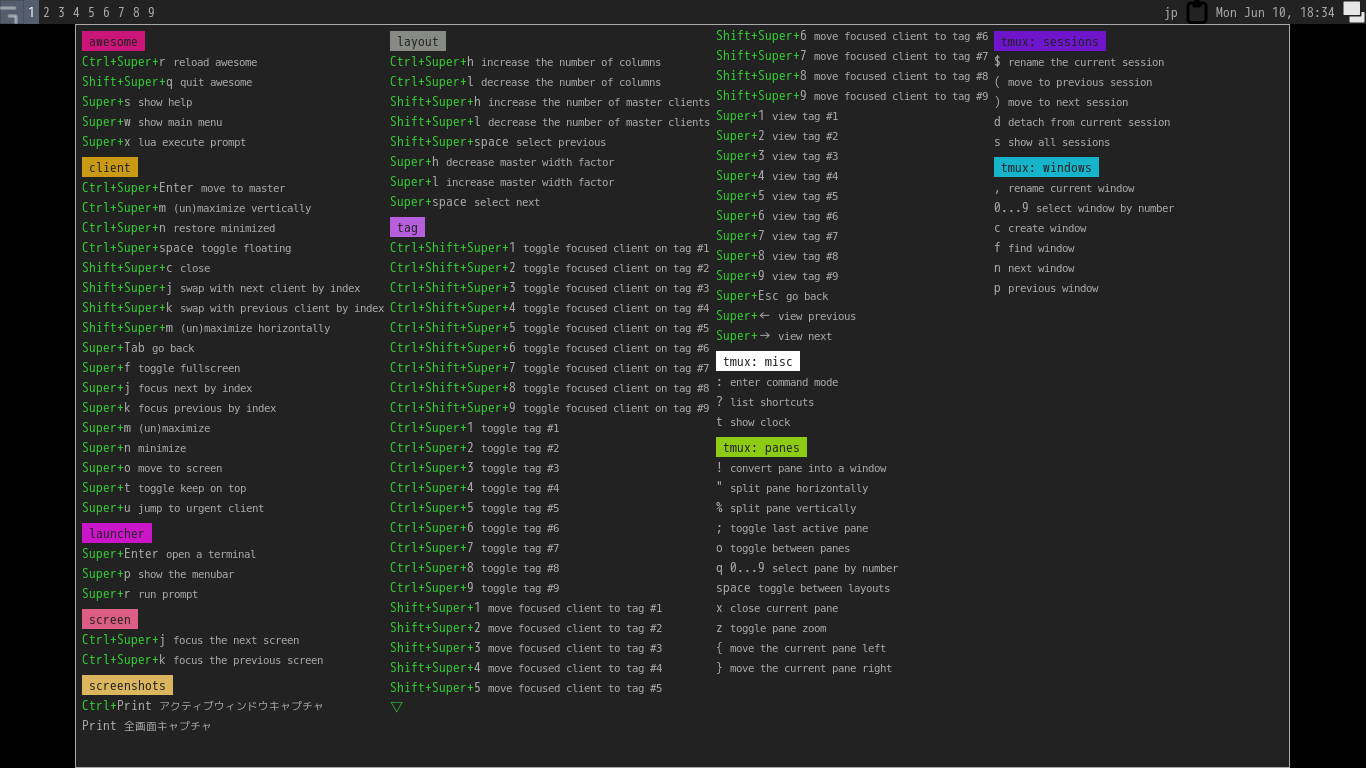Click the green down triangle under tag column
This screenshot has height=768, width=1366.
pyautogui.click(x=397, y=707)
